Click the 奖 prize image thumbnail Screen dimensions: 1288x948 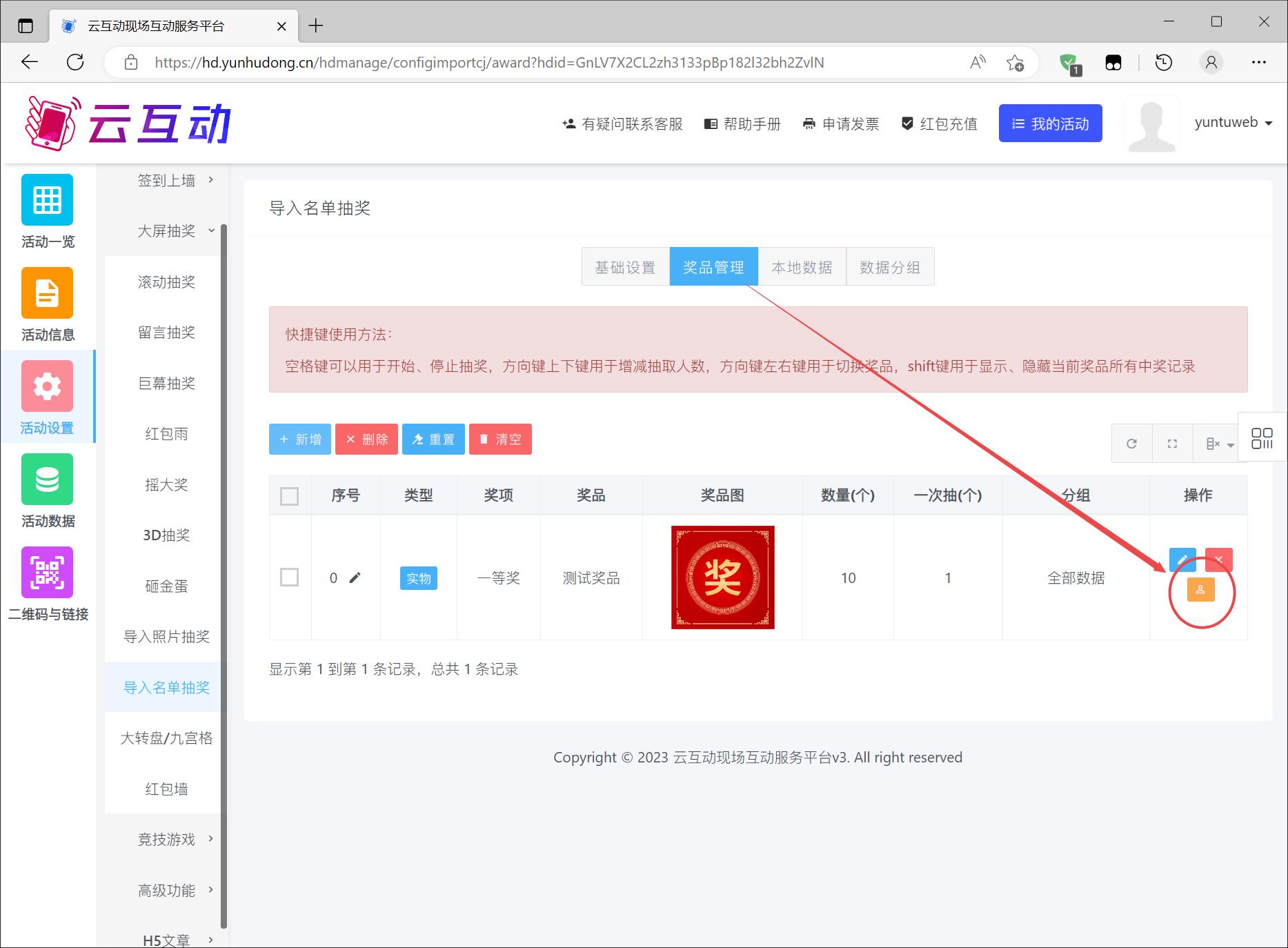point(722,577)
